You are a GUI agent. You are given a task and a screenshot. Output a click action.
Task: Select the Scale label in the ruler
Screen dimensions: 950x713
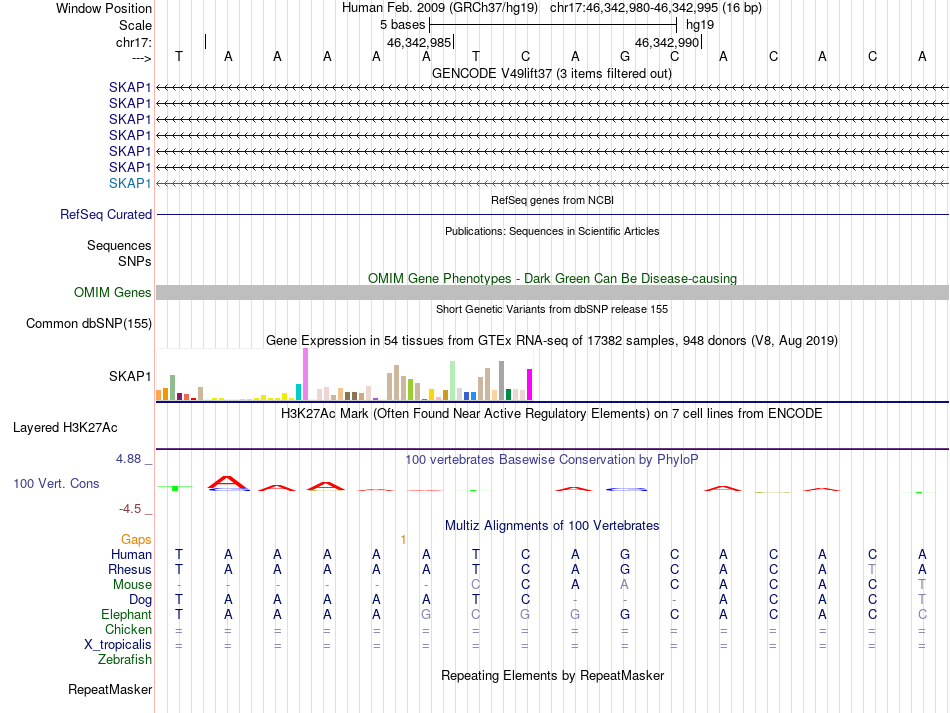click(x=135, y=25)
